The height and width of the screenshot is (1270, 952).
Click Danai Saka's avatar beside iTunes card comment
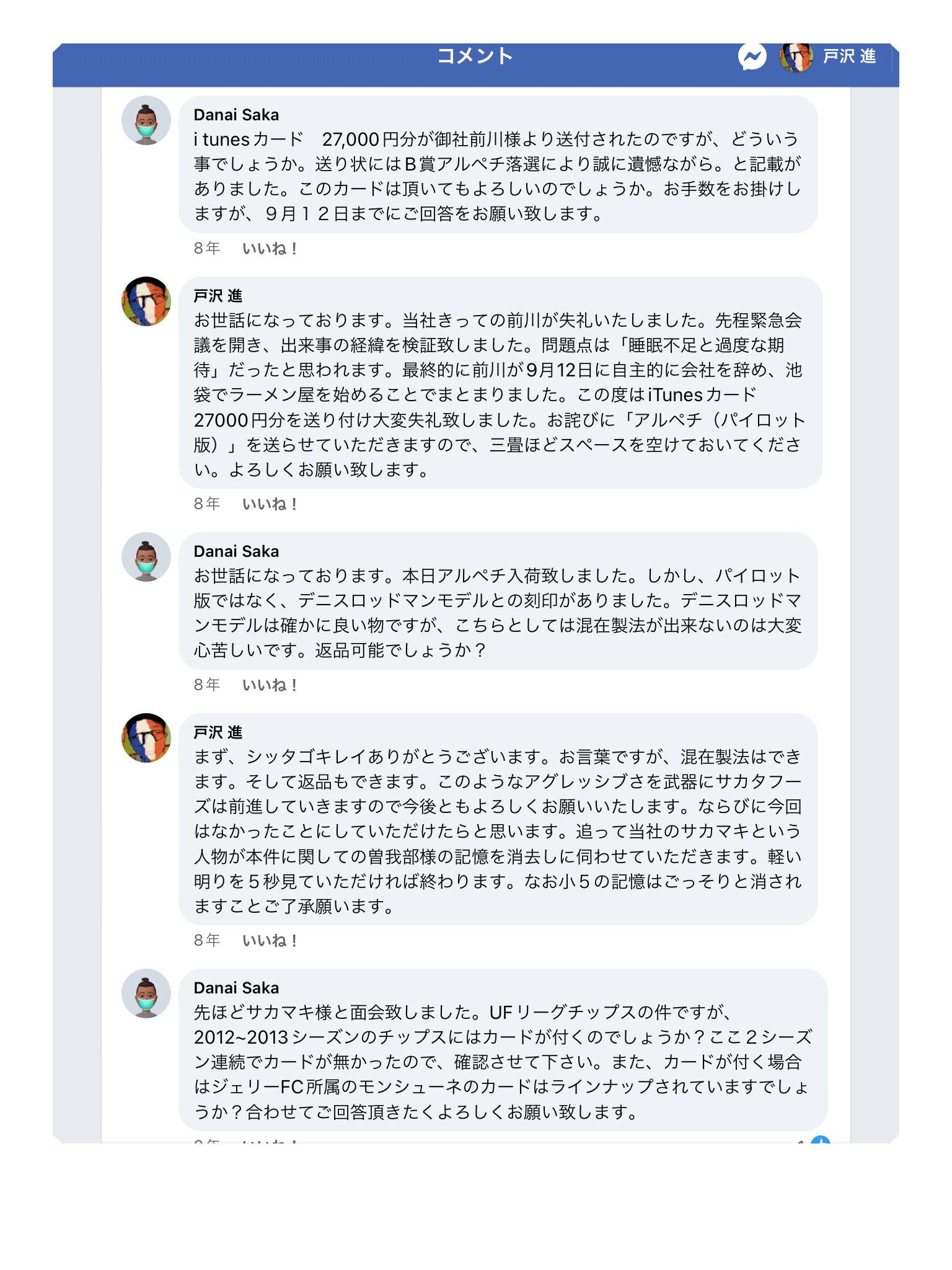coord(146,120)
